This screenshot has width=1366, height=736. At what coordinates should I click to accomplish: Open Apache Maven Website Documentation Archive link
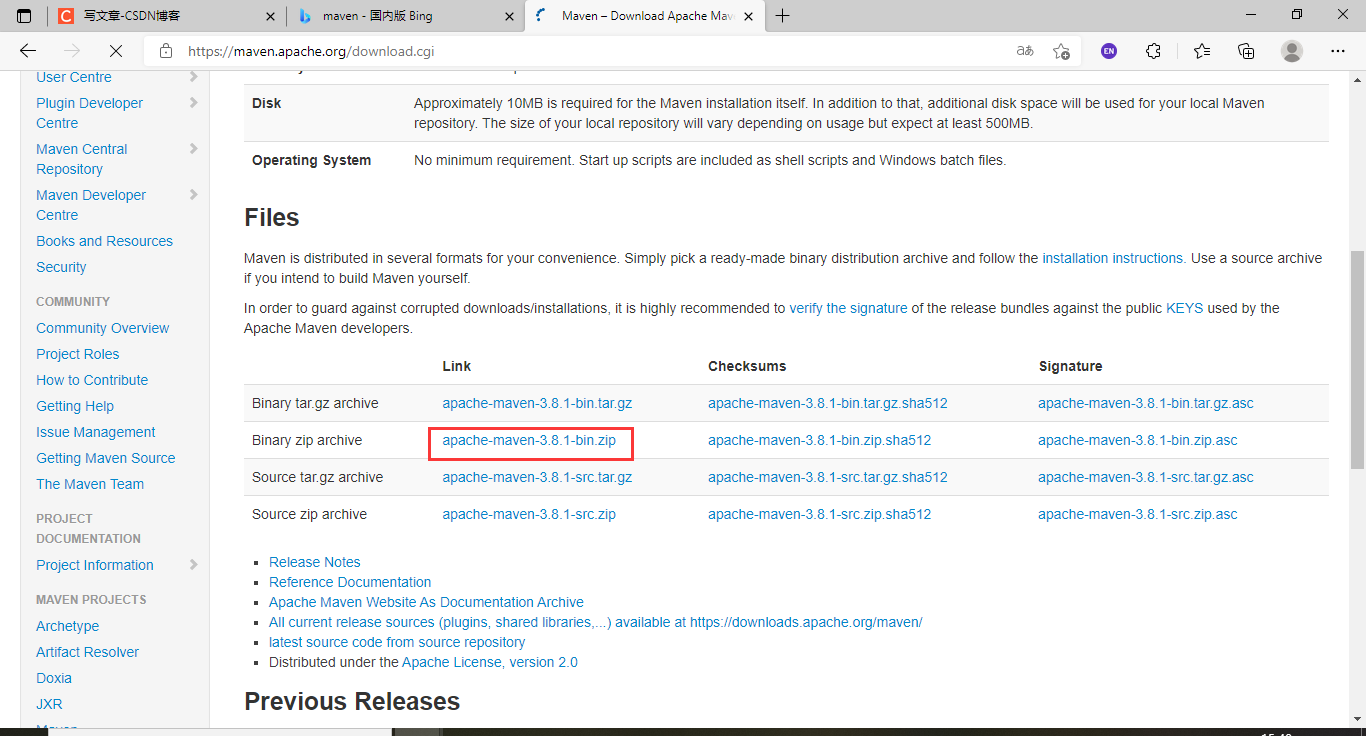426,602
